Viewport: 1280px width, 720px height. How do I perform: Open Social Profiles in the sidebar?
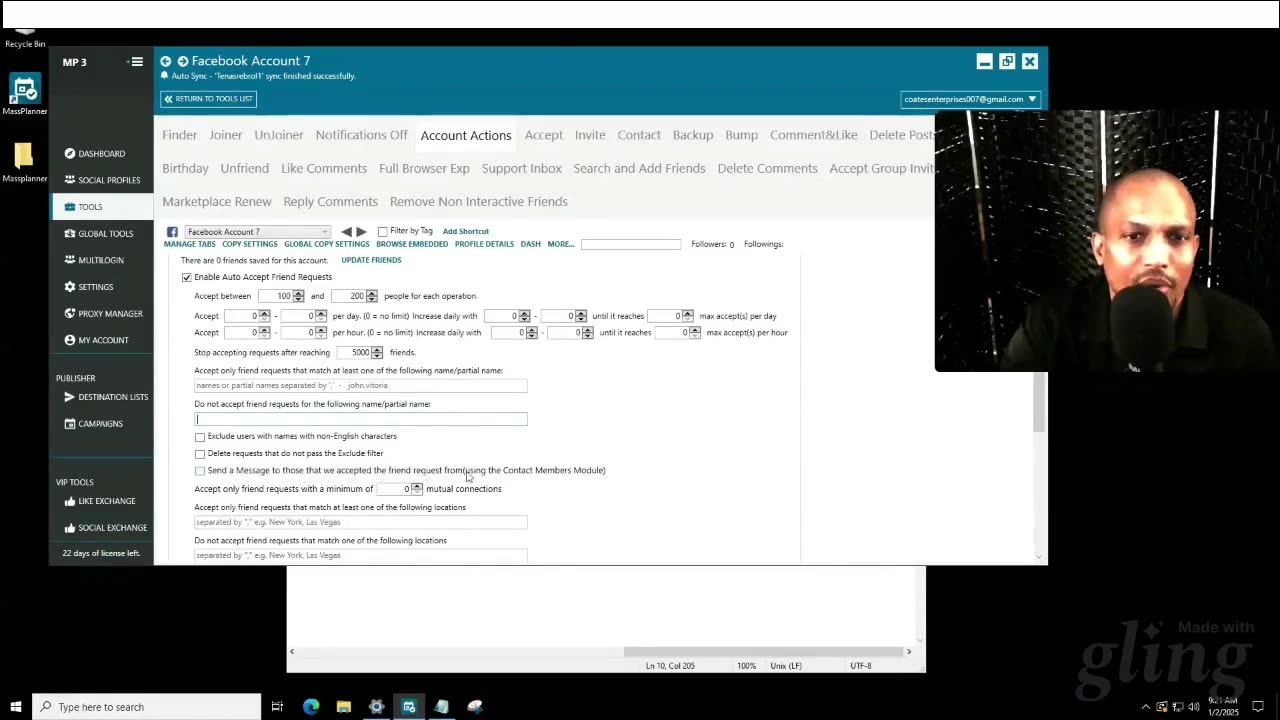[x=102, y=180]
